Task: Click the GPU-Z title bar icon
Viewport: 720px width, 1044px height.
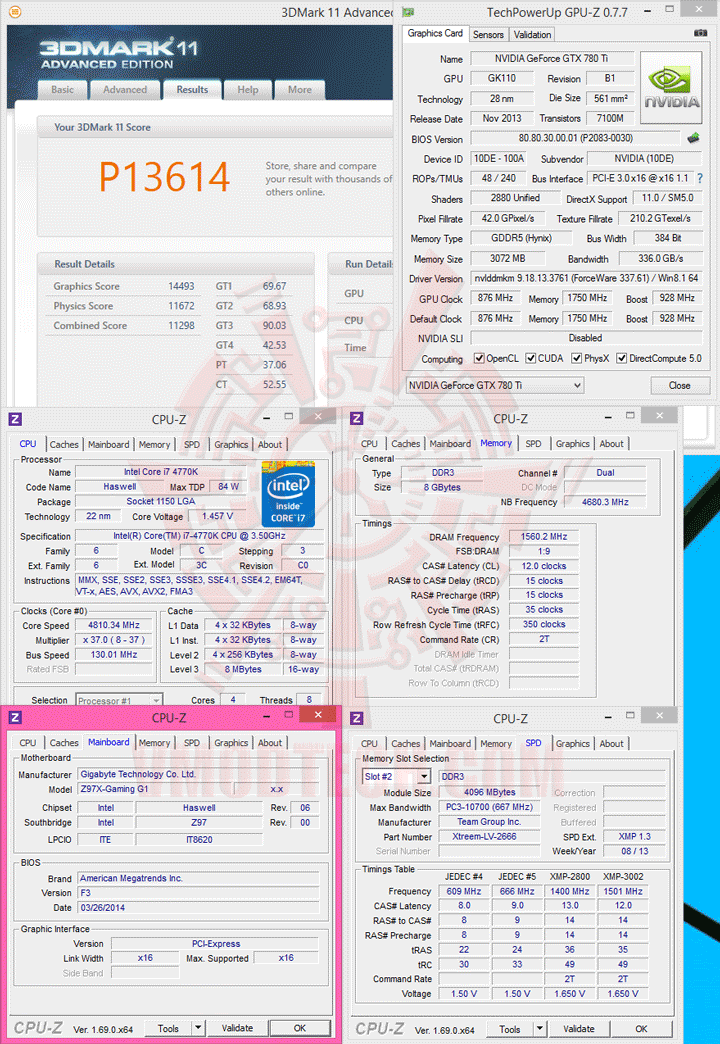Action: [408, 12]
